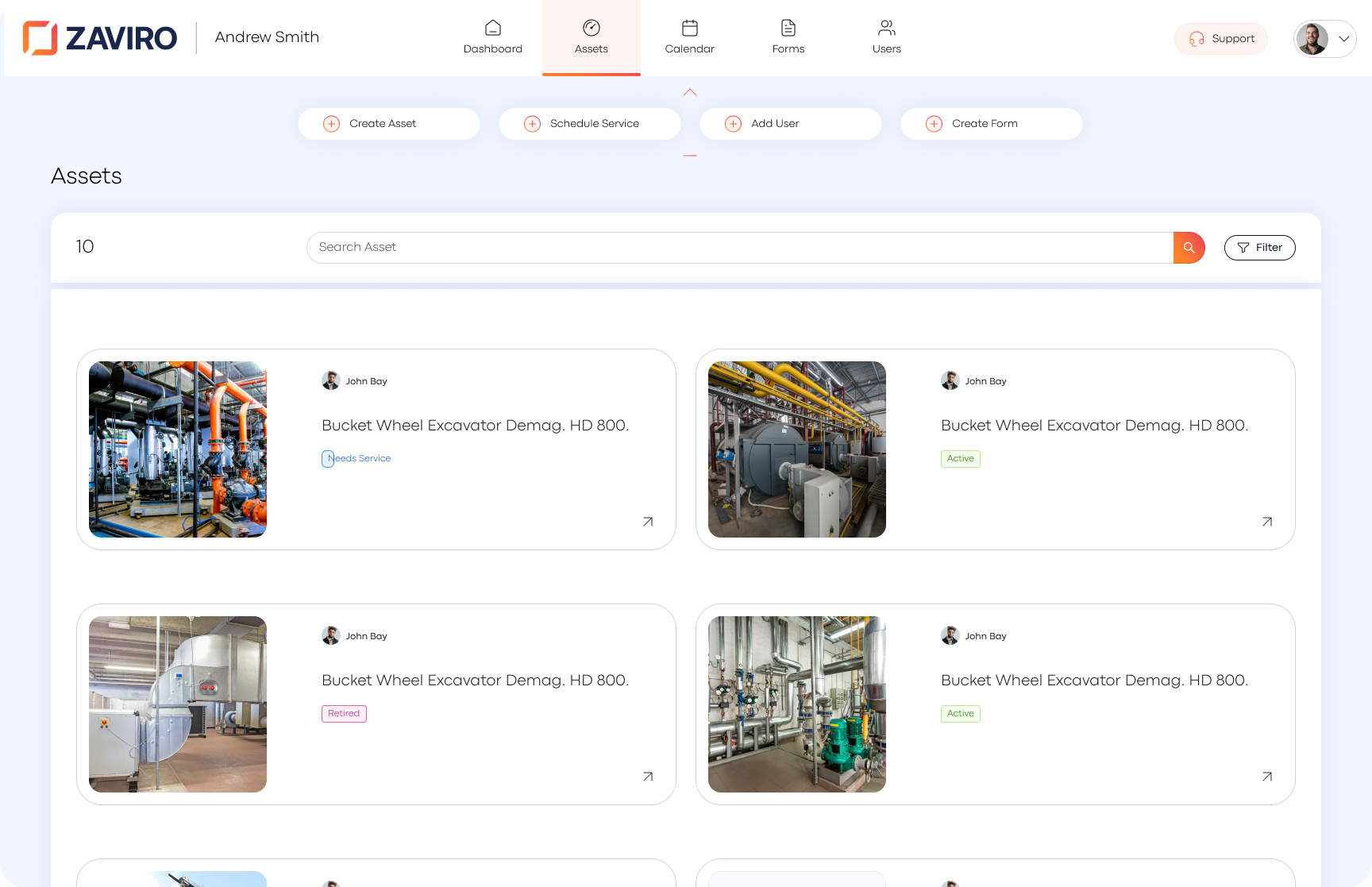
Task: Click the Zaviro logo
Action: [100, 37]
